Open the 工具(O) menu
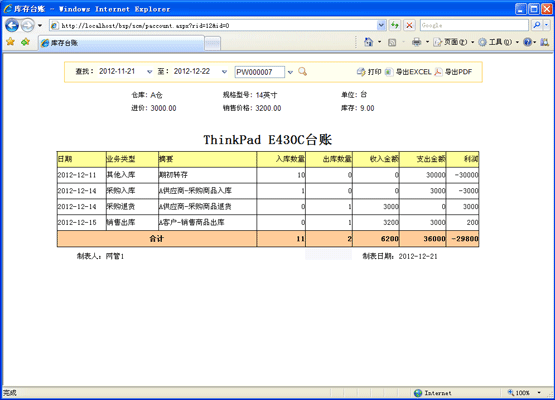This screenshot has width=555, height=400. point(498,42)
